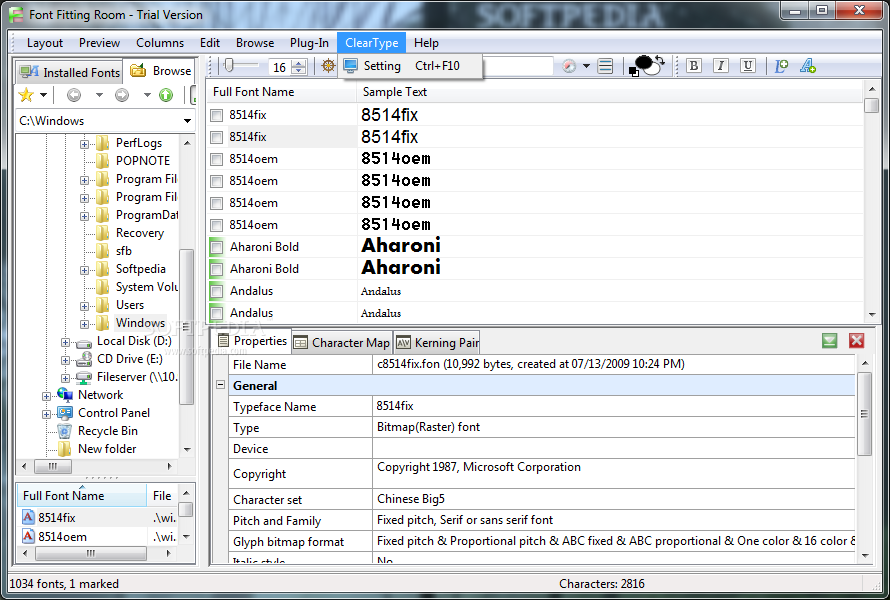Go back using the left arrow icon
The width and height of the screenshot is (890, 600).
coord(74,95)
